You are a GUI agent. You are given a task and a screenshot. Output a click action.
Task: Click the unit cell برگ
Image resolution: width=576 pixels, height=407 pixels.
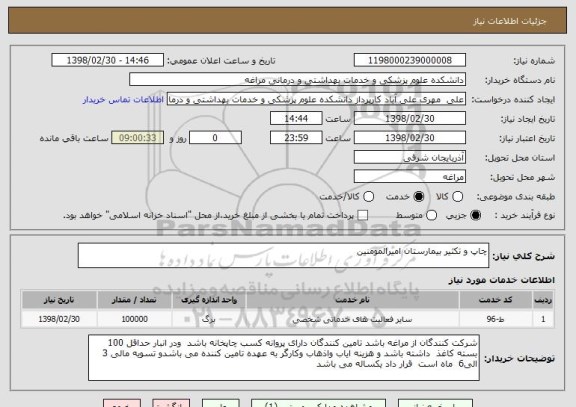click(209, 319)
